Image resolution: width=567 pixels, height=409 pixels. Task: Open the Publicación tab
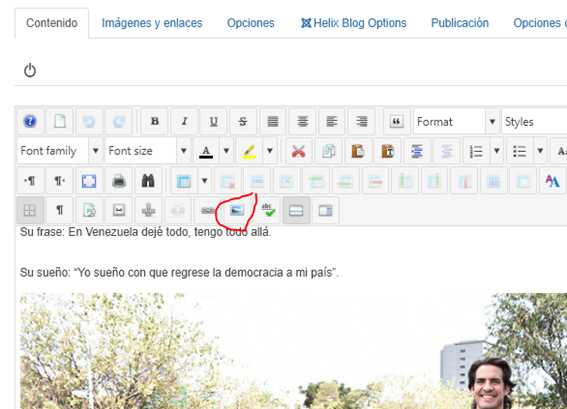[x=460, y=23]
